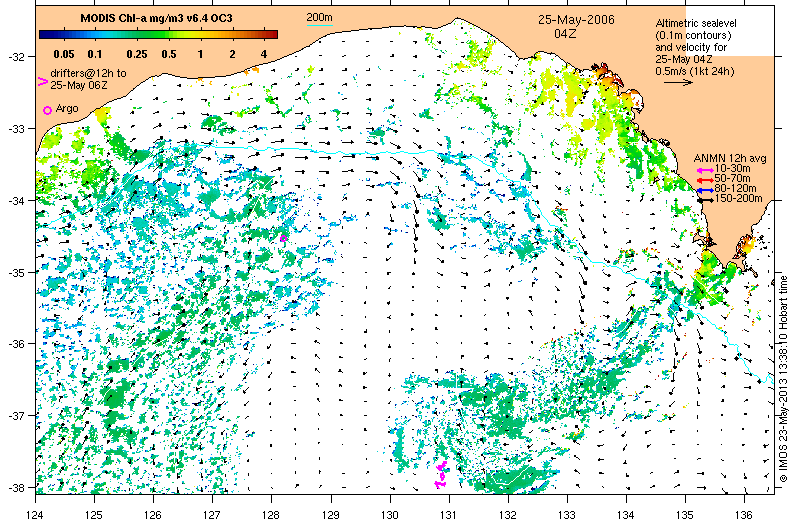Viewport: 800px width, 520px height.
Task: Click the '134' longitude axis label
Action: point(626,514)
